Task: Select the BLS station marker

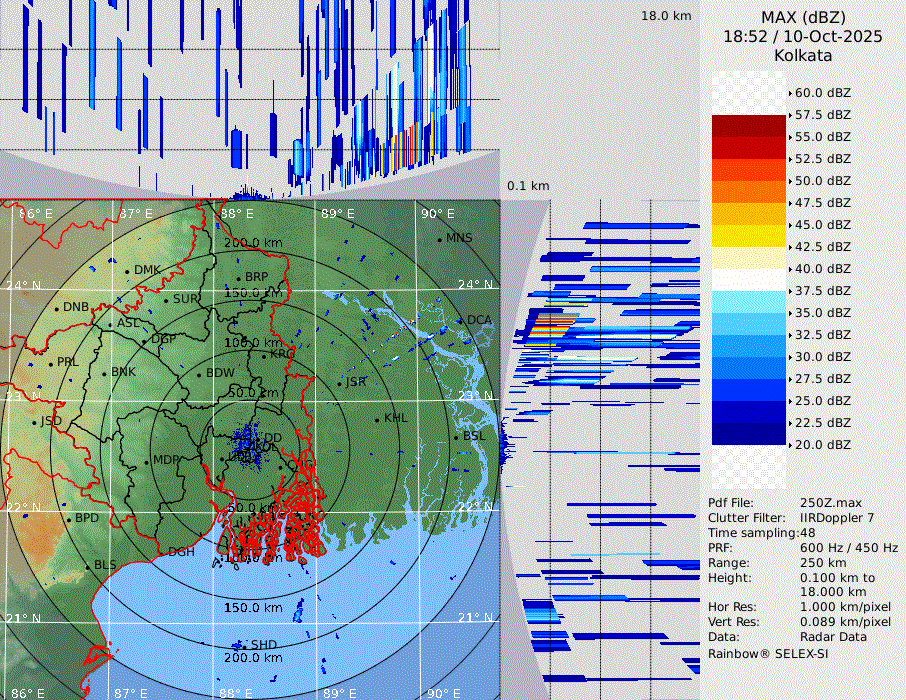Action: pos(87,566)
